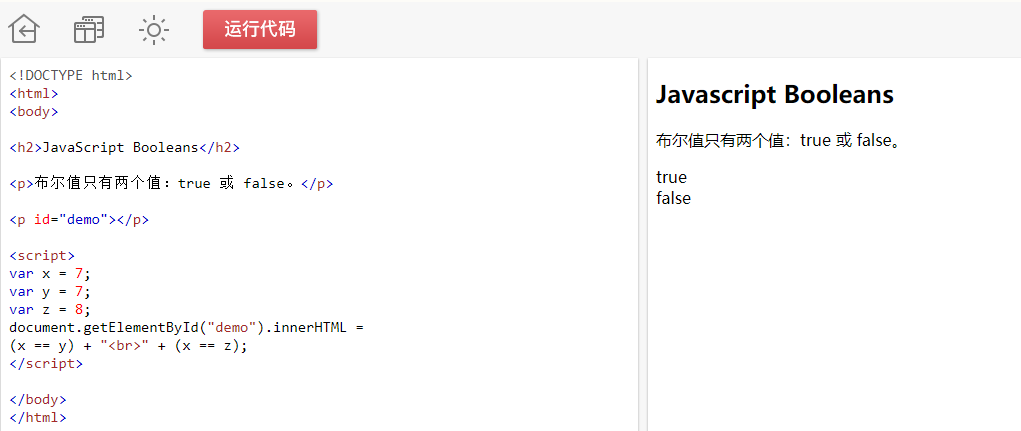The image size is (1021, 431).
Task: Click the document.getElementById code line
Action: (186, 328)
